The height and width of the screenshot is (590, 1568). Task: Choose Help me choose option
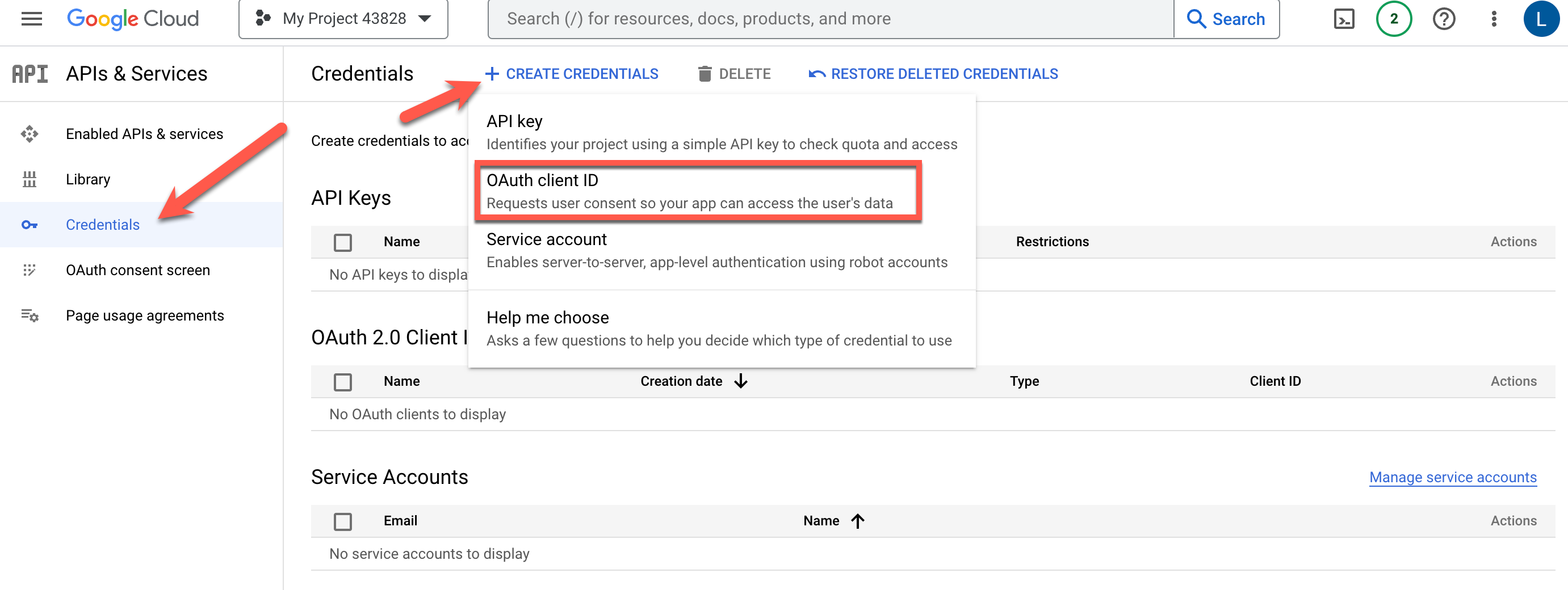(x=722, y=328)
